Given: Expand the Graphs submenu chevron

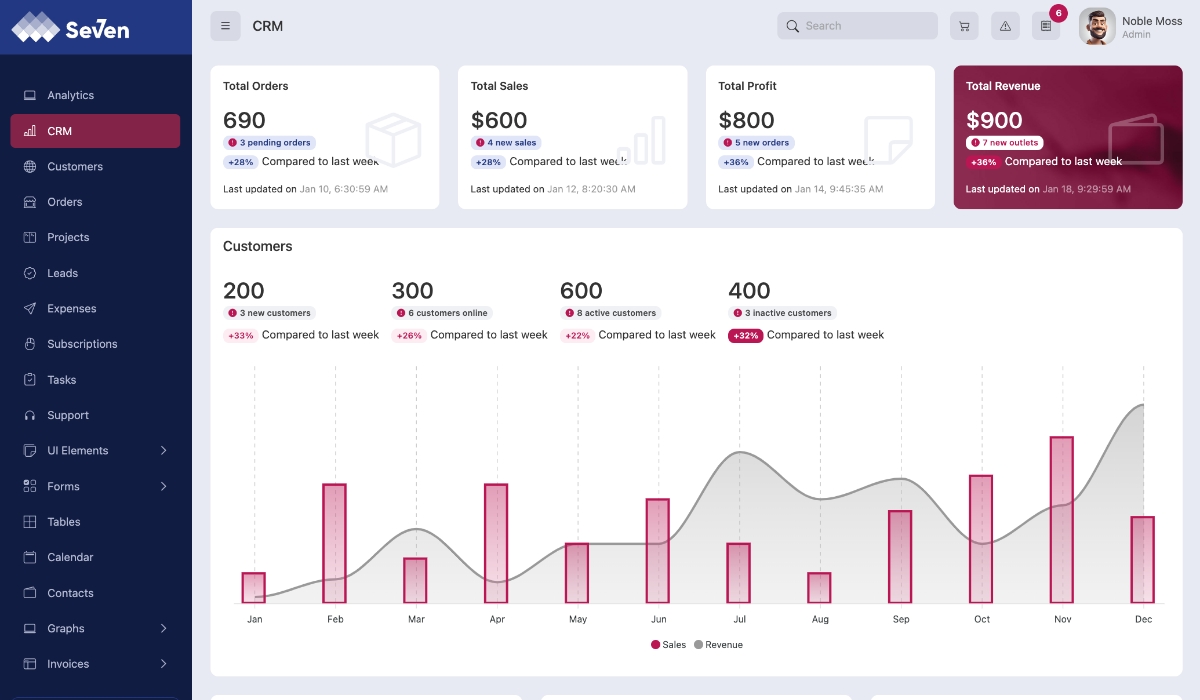Looking at the screenshot, I should 163,628.
